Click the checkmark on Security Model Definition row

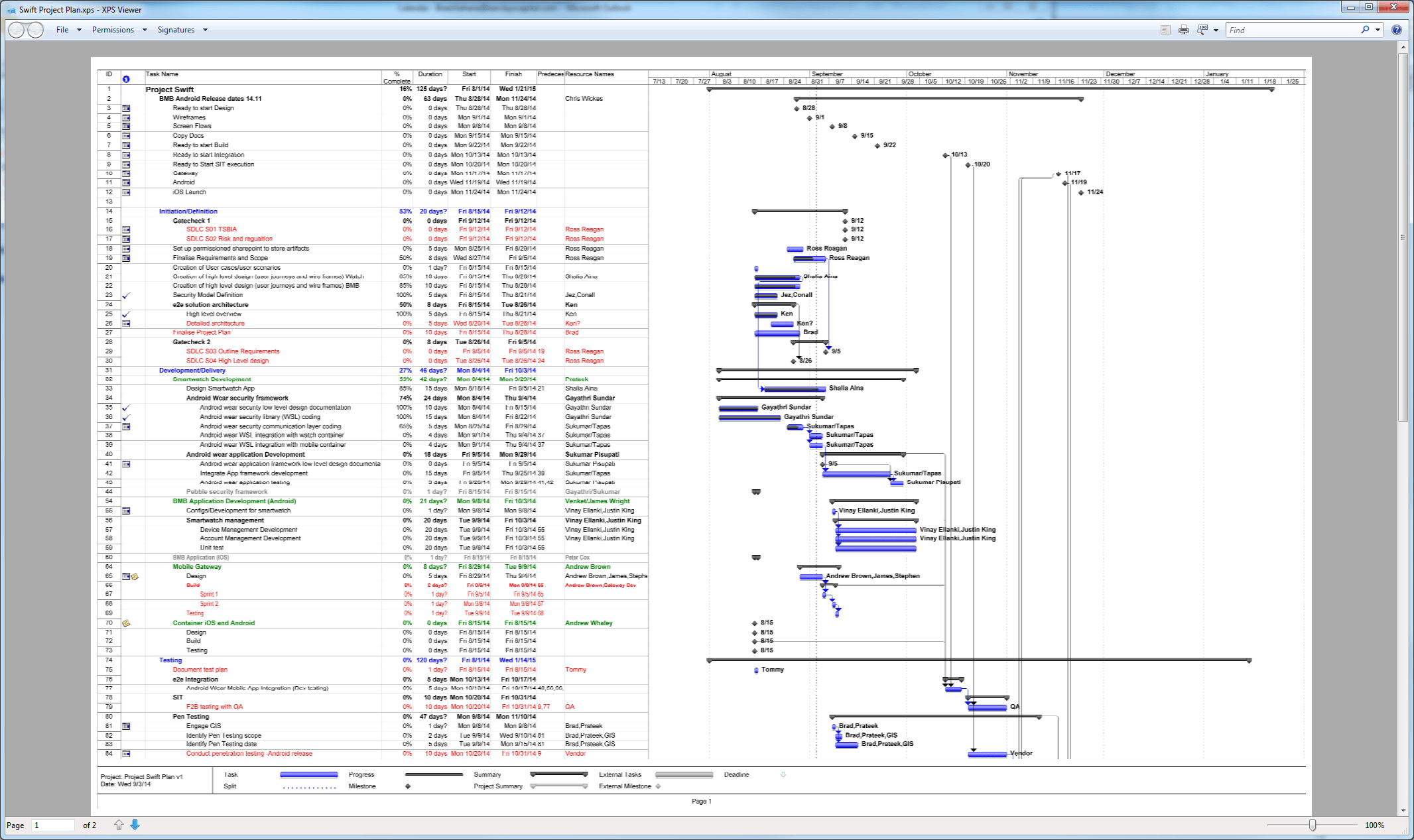[x=126, y=295]
